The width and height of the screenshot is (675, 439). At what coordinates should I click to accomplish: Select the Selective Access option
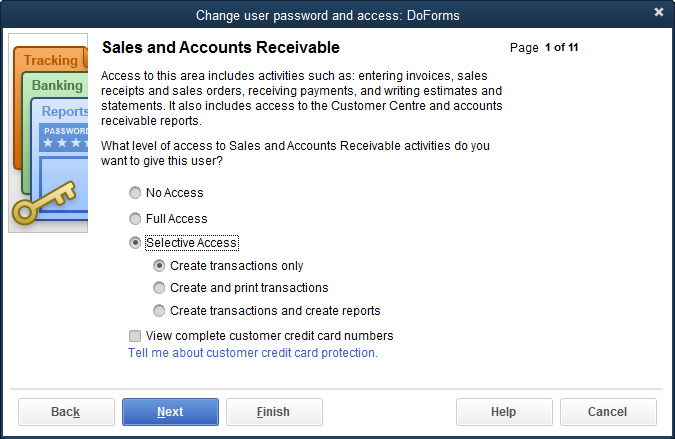[135, 243]
